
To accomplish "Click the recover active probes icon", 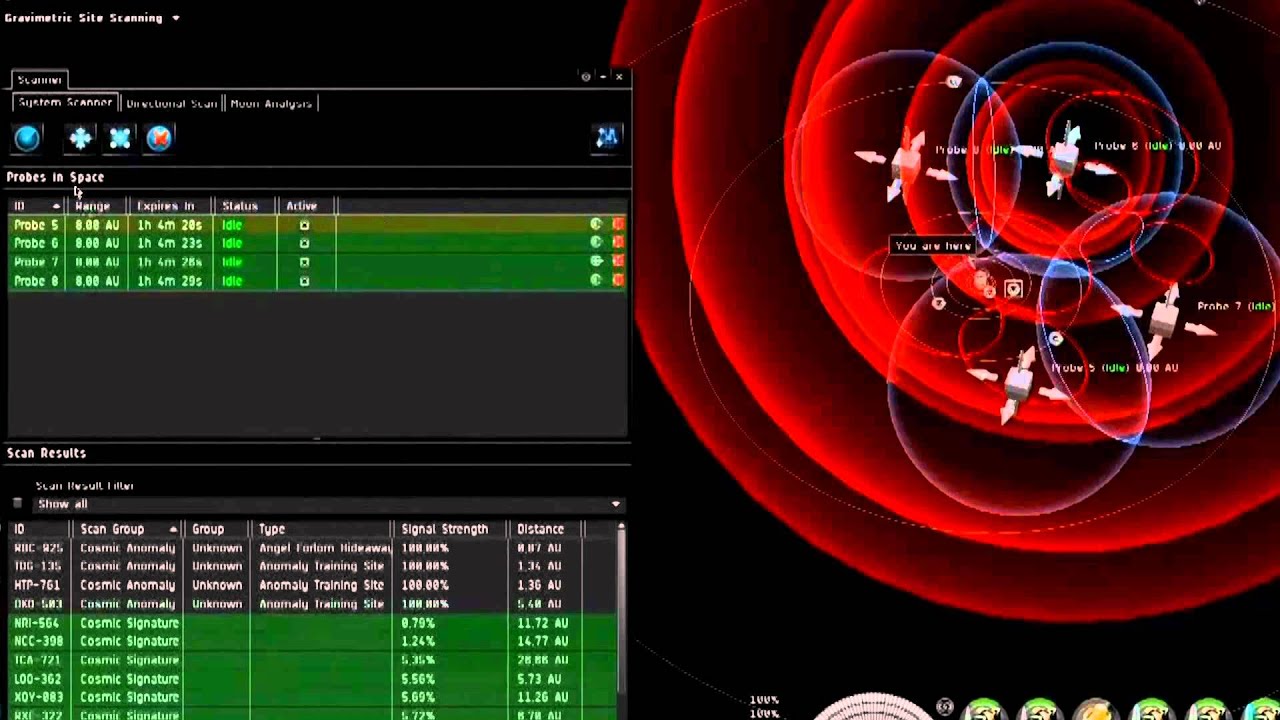I will click(80, 138).
